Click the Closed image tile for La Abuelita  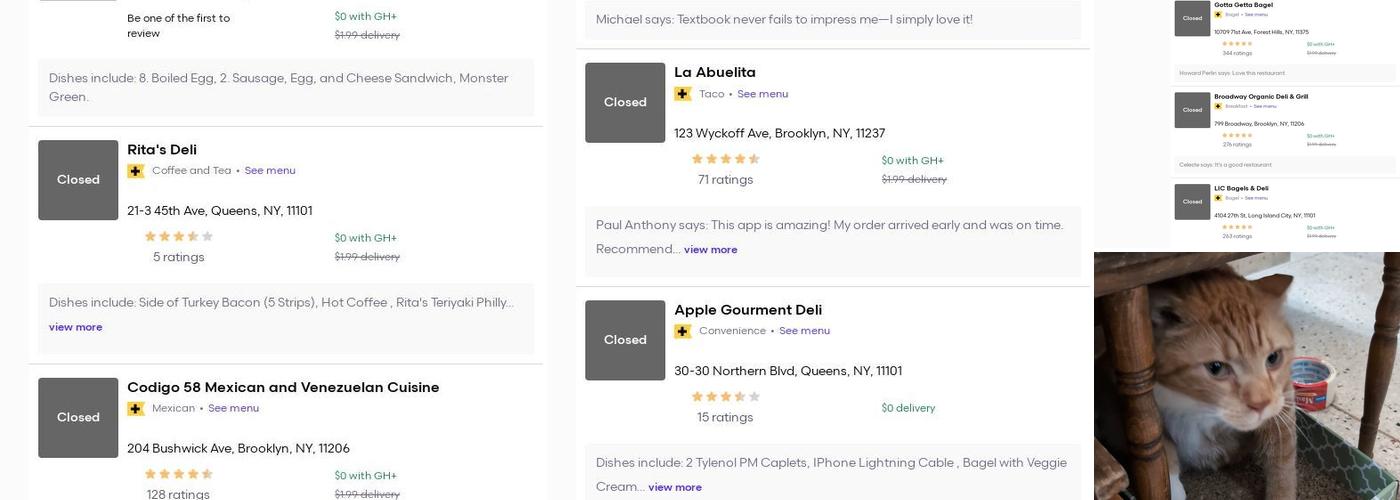coord(625,102)
